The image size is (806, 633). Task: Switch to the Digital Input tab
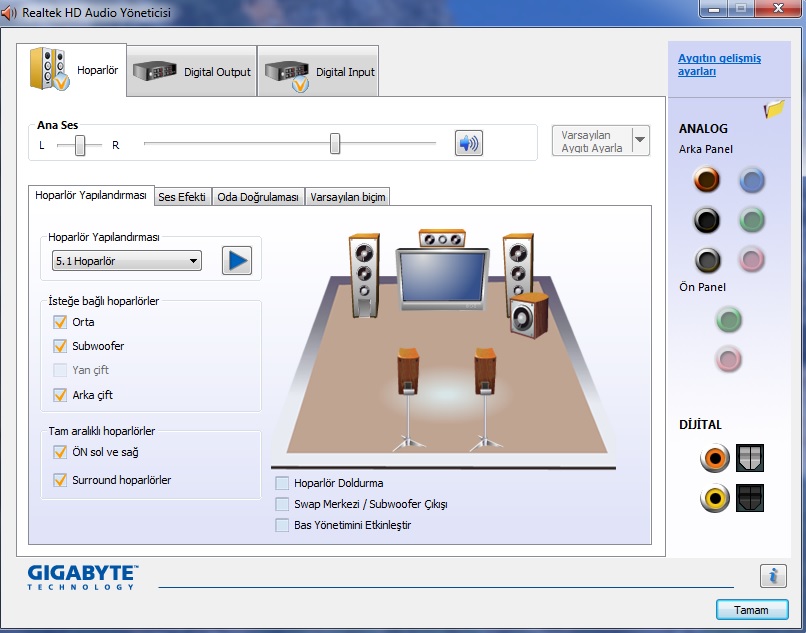pos(318,71)
